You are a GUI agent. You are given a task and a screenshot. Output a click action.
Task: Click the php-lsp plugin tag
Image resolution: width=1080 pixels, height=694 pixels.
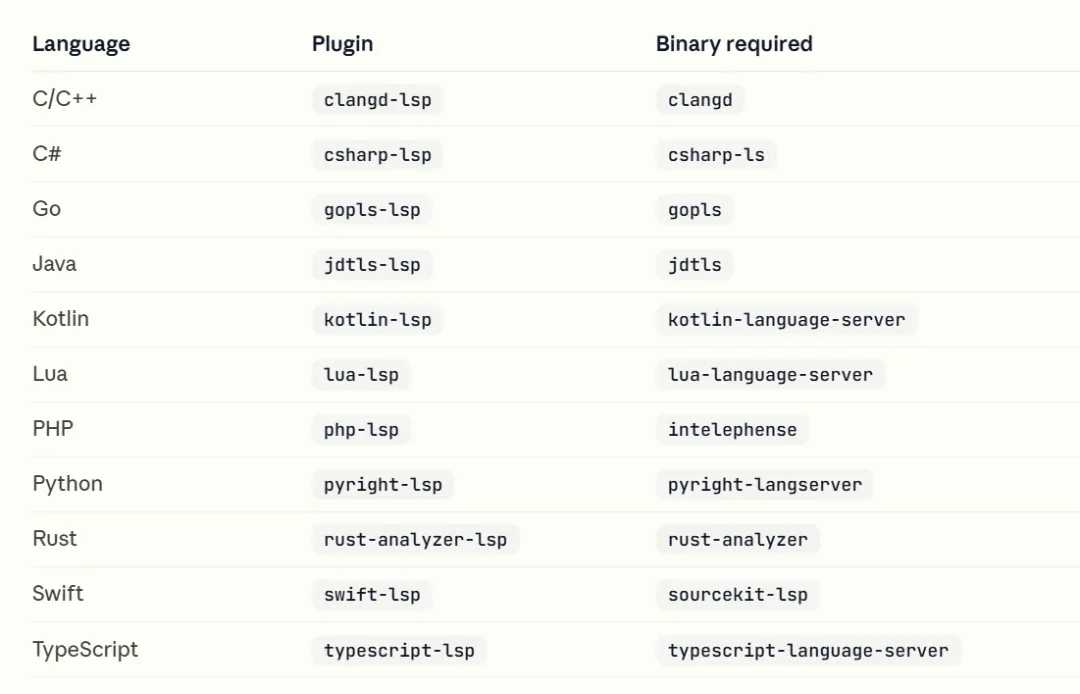coord(361,430)
